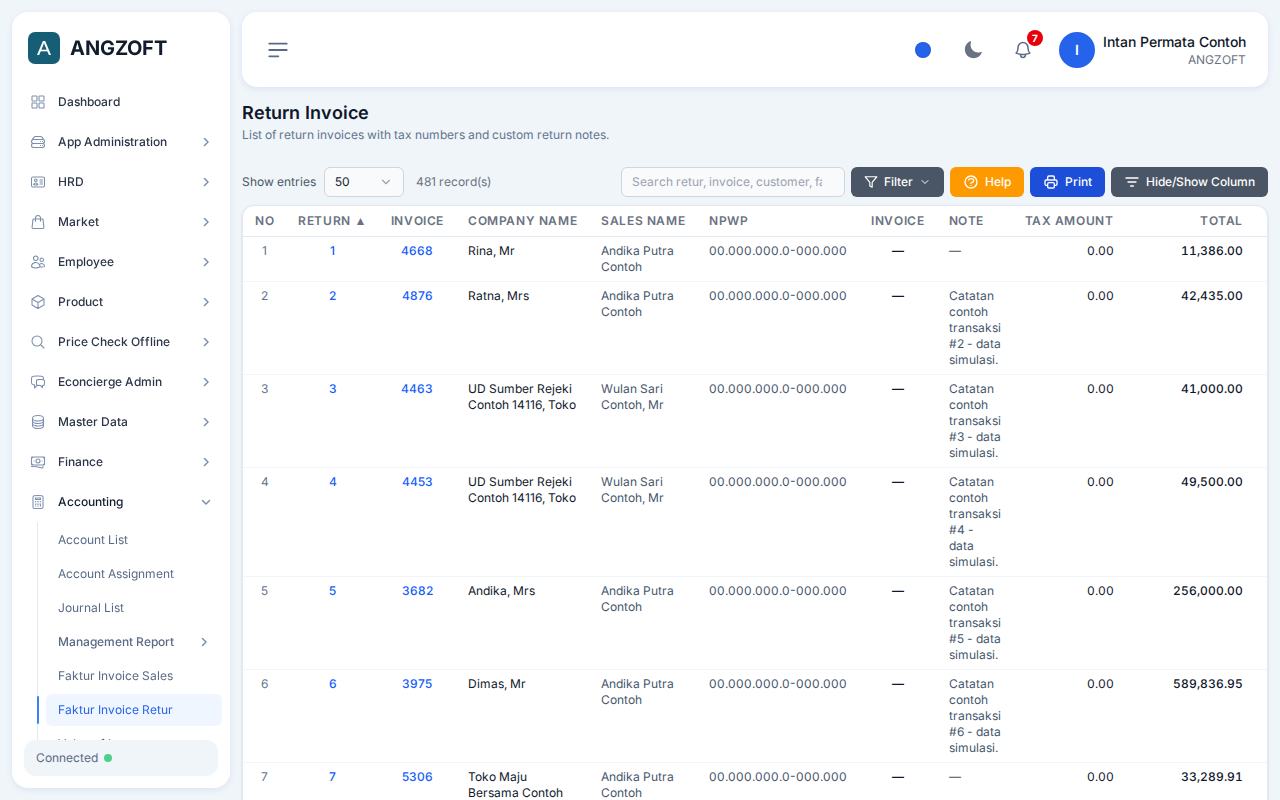
Task: Click the hamburger menu icon in header
Action: pyautogui.click(x=278, y=50)
